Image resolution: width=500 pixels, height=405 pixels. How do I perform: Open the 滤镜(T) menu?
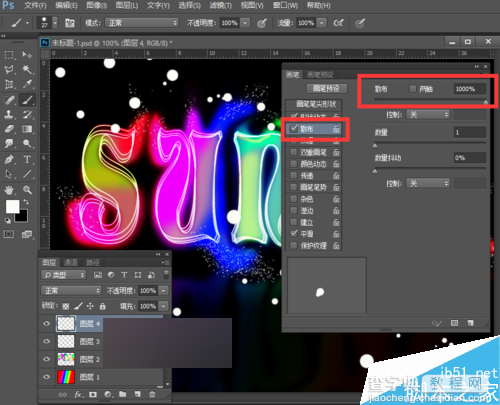point(221,5)
